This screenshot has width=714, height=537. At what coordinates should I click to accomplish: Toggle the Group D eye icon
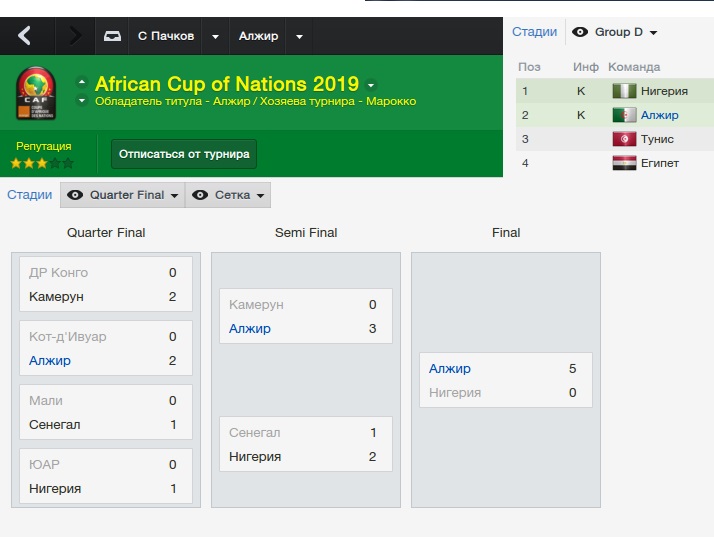coord(580,32)
